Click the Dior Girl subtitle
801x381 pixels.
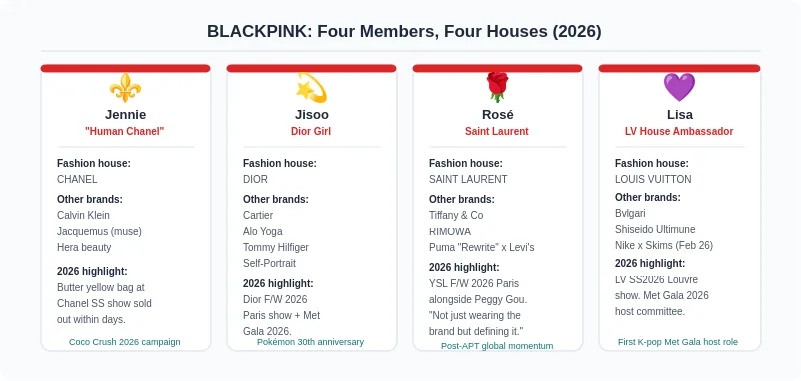(311, 131)
